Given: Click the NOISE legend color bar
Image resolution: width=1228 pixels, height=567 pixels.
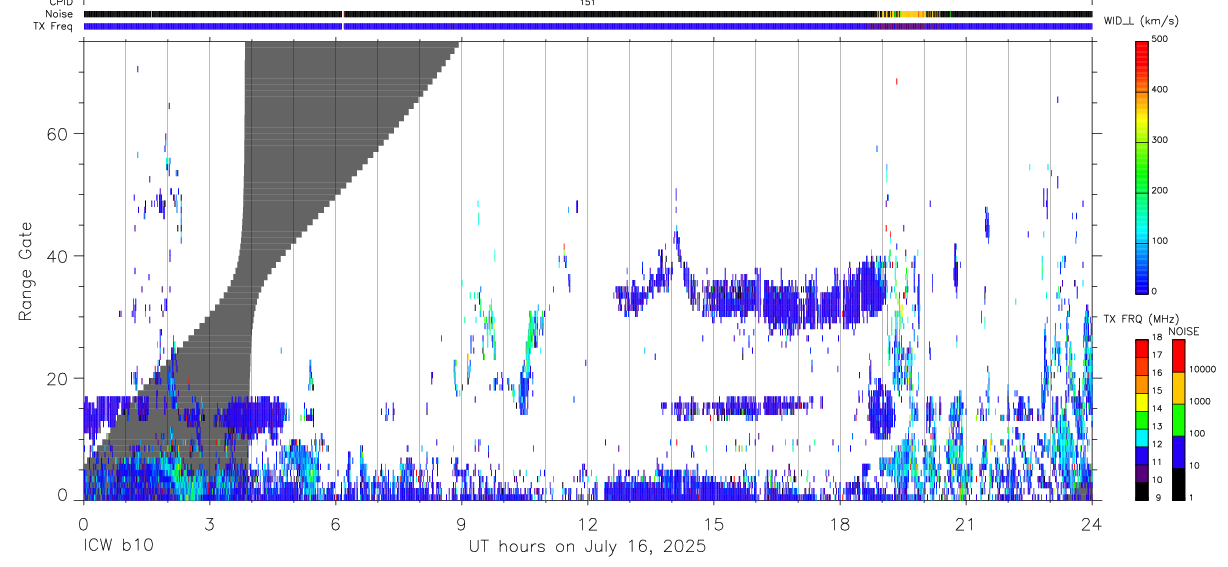Looking at the screenshot, I should (1179, 420).
